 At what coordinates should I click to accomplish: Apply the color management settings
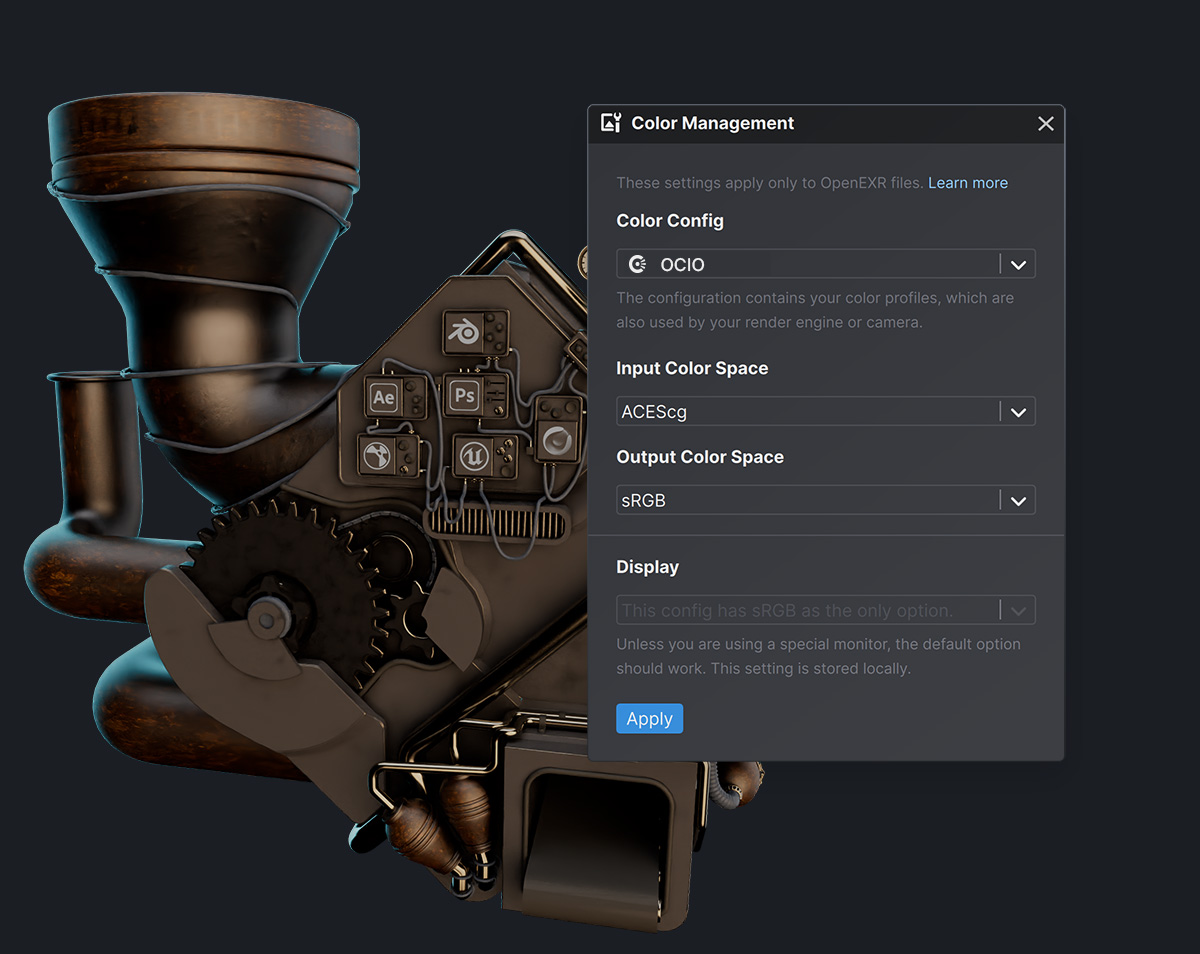[x=649, y=718]
